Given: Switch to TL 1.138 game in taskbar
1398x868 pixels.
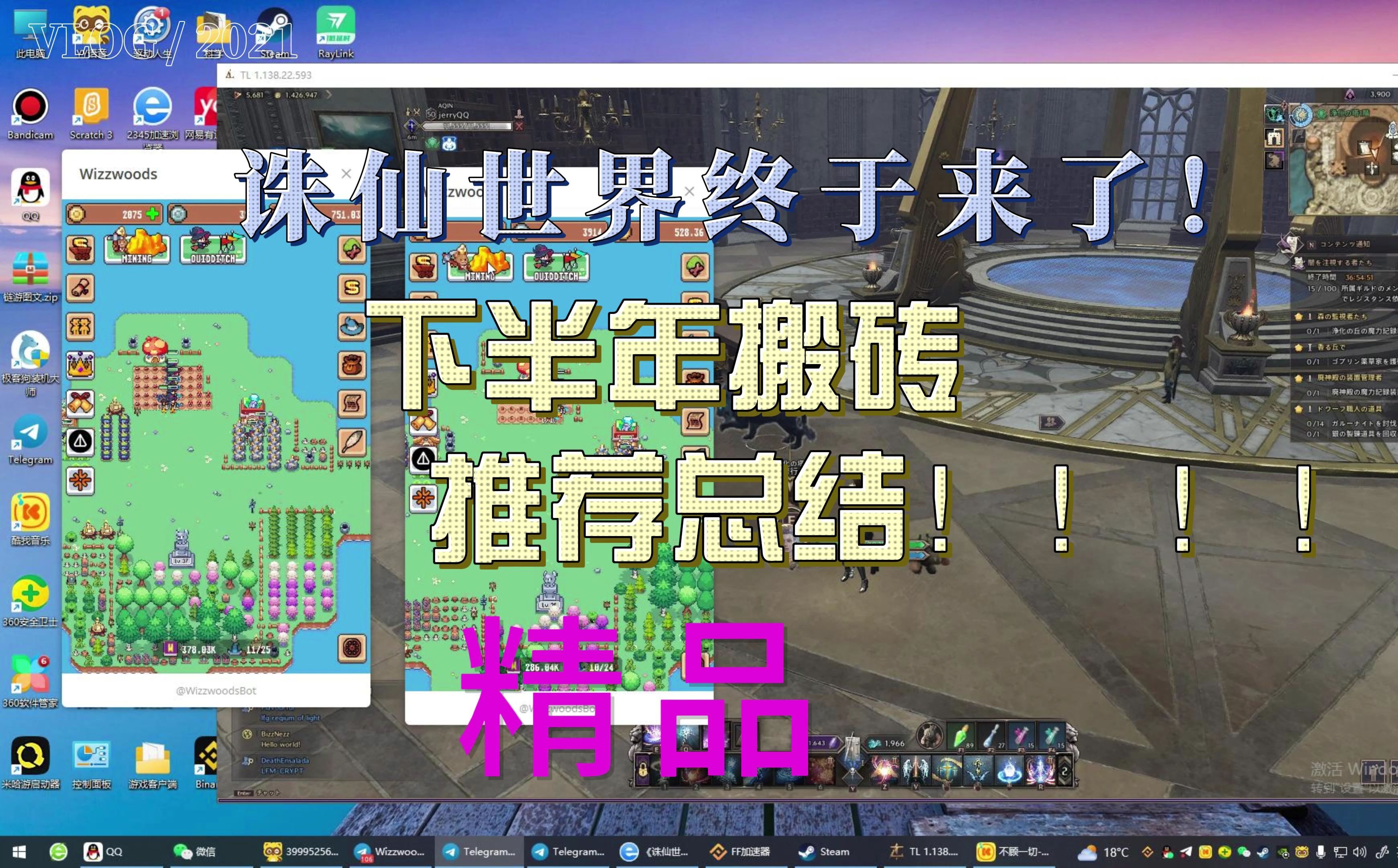Looking at the screenshot, I should 924,852.
